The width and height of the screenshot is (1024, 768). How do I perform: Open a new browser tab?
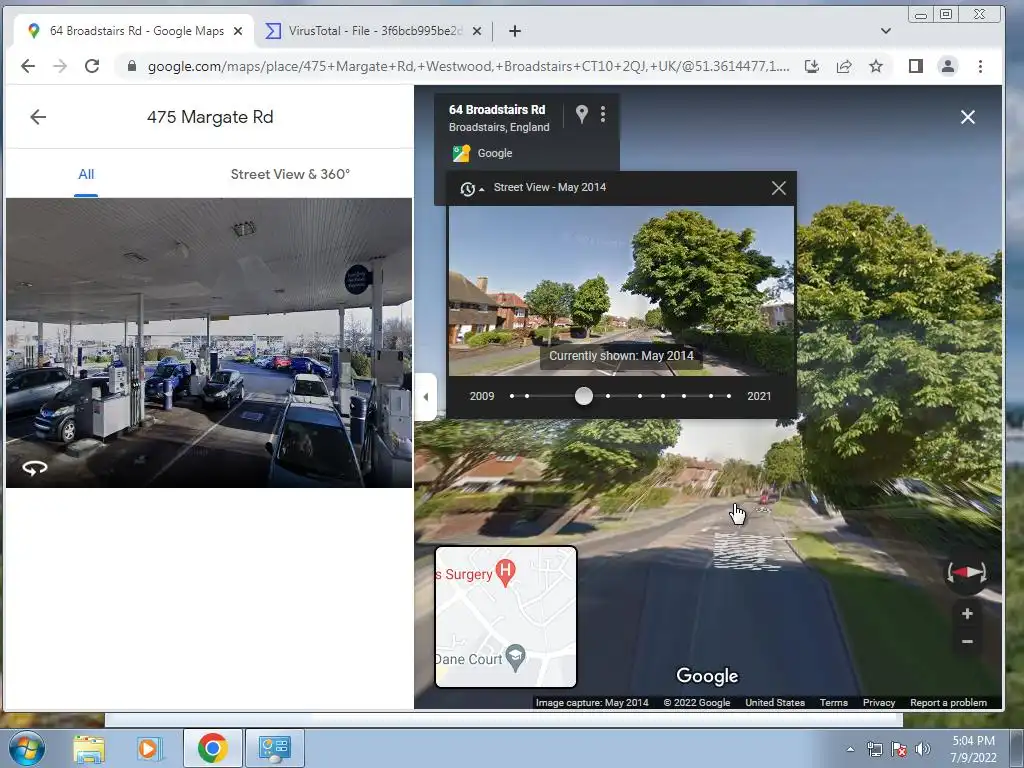pos(515,31)
